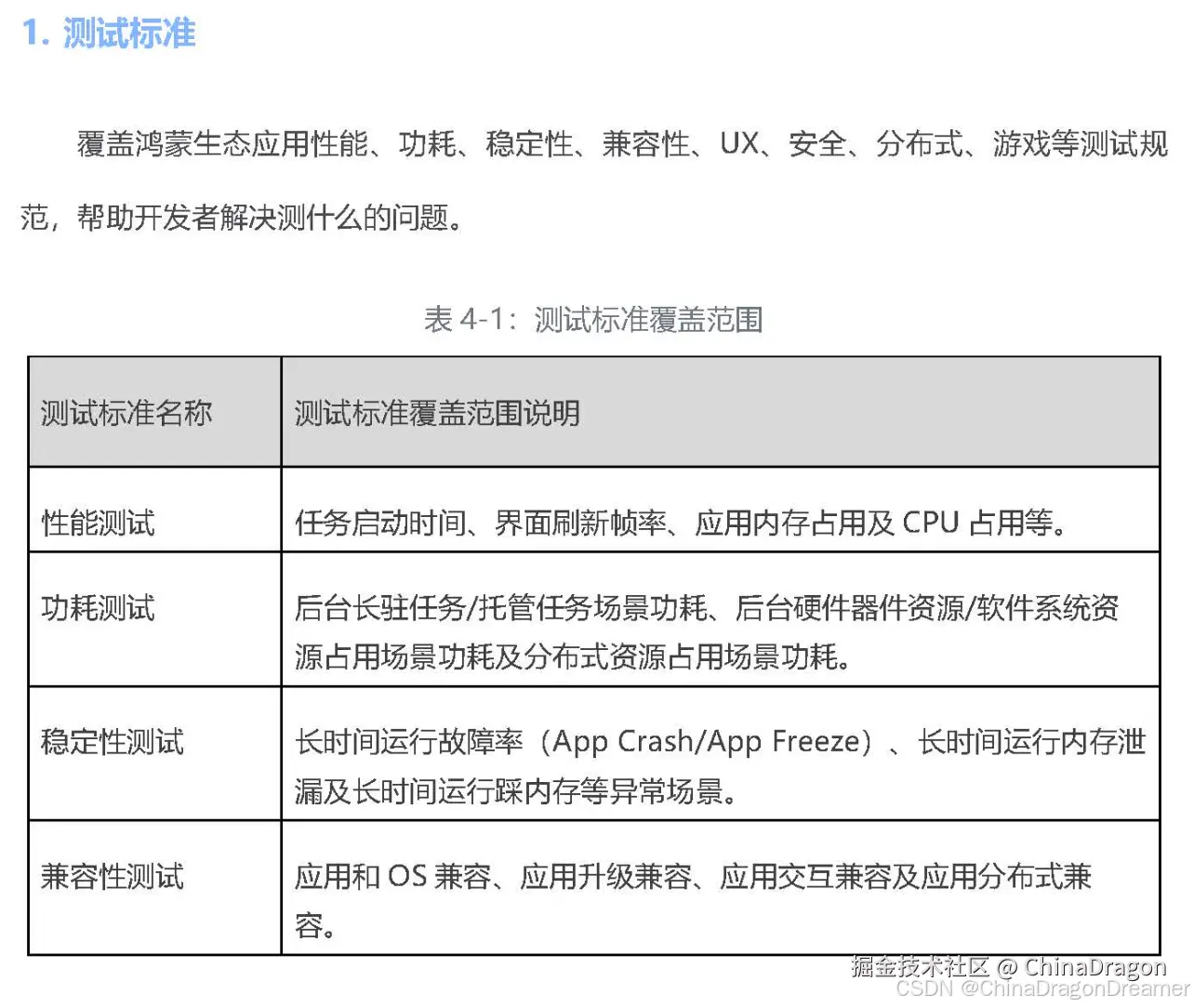Image resolution: width=1194 pixels, height=1008 pixels.
Task: Click the description starting "后台长驻任务/托管任务场景功耗"
Action: click(707, 632)
